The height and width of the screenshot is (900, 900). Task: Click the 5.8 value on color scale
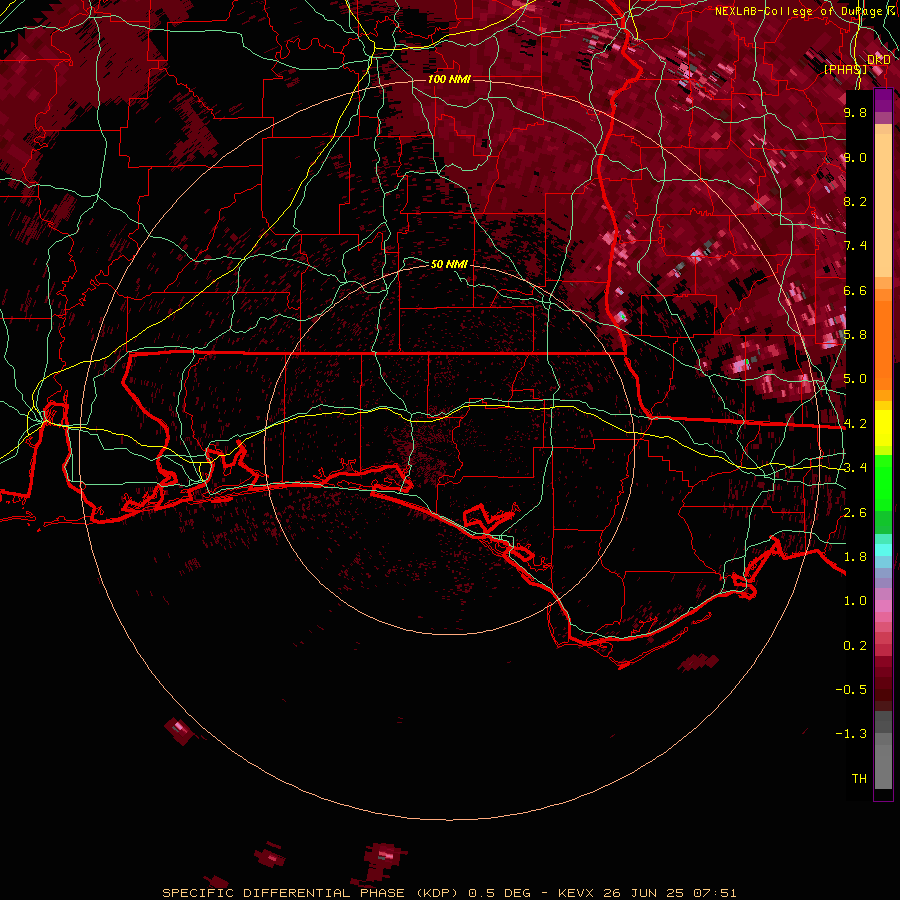click(855, 335)
